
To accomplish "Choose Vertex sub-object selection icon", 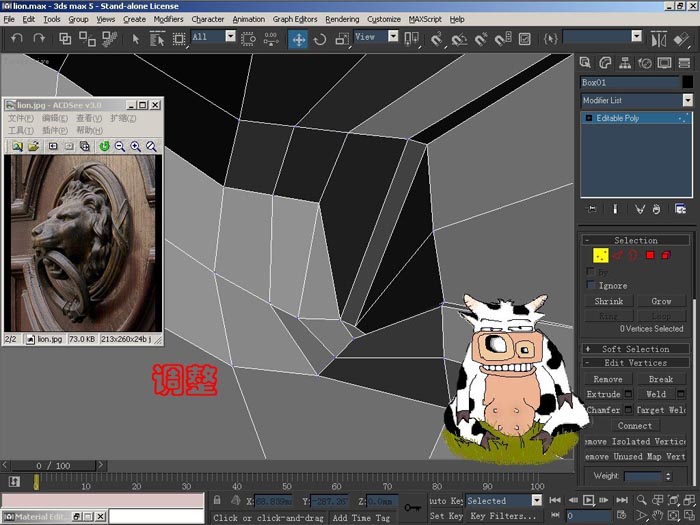I will pos(600,255).
